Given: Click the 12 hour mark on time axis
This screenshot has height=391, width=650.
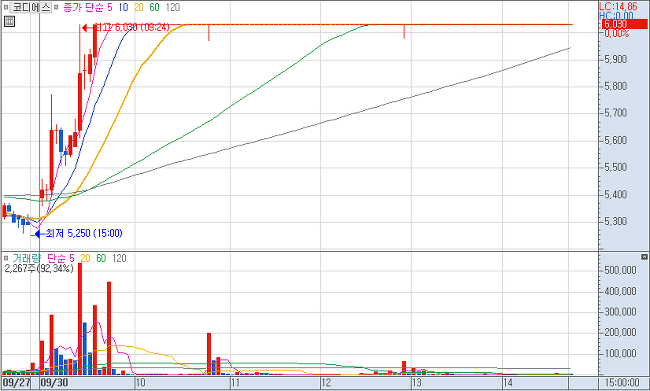Looking at the screenshot, I should pos(326,382).
